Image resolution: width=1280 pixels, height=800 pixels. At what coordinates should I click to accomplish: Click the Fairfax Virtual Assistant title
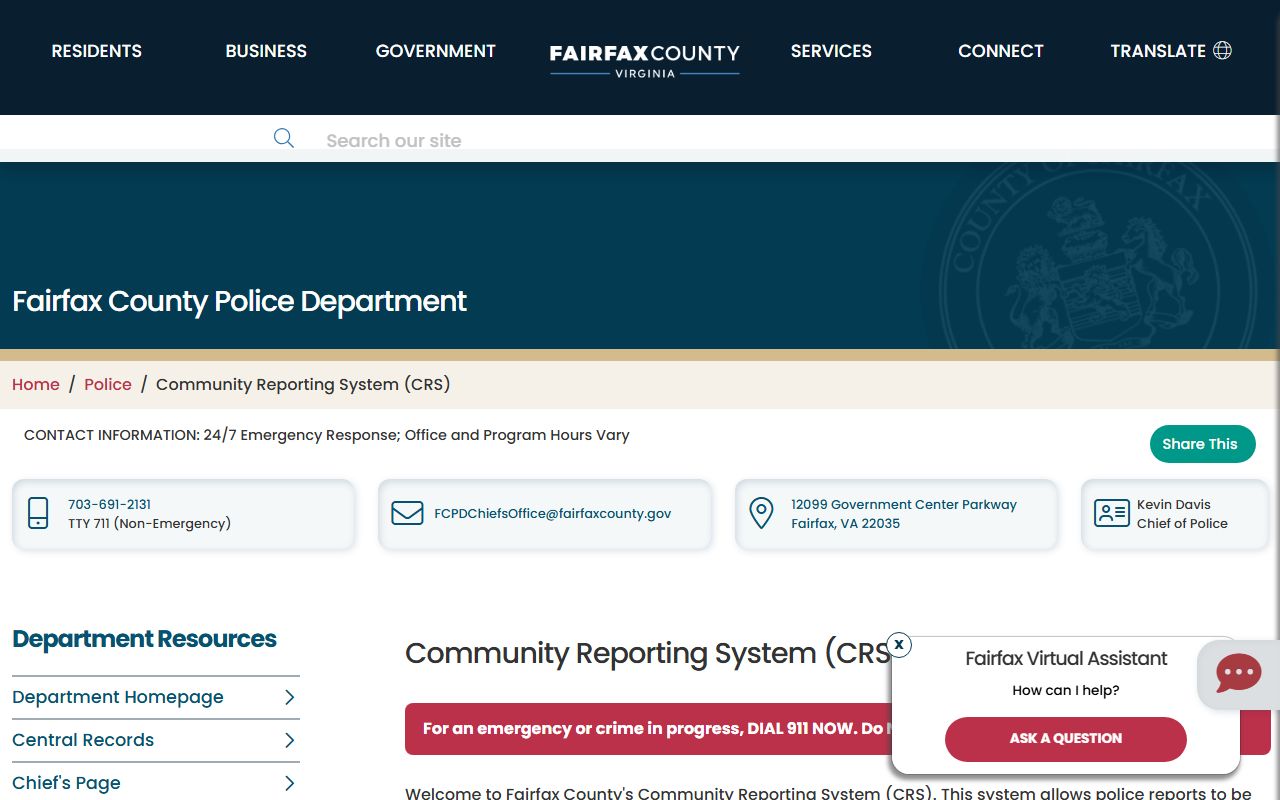point(1066,658)
